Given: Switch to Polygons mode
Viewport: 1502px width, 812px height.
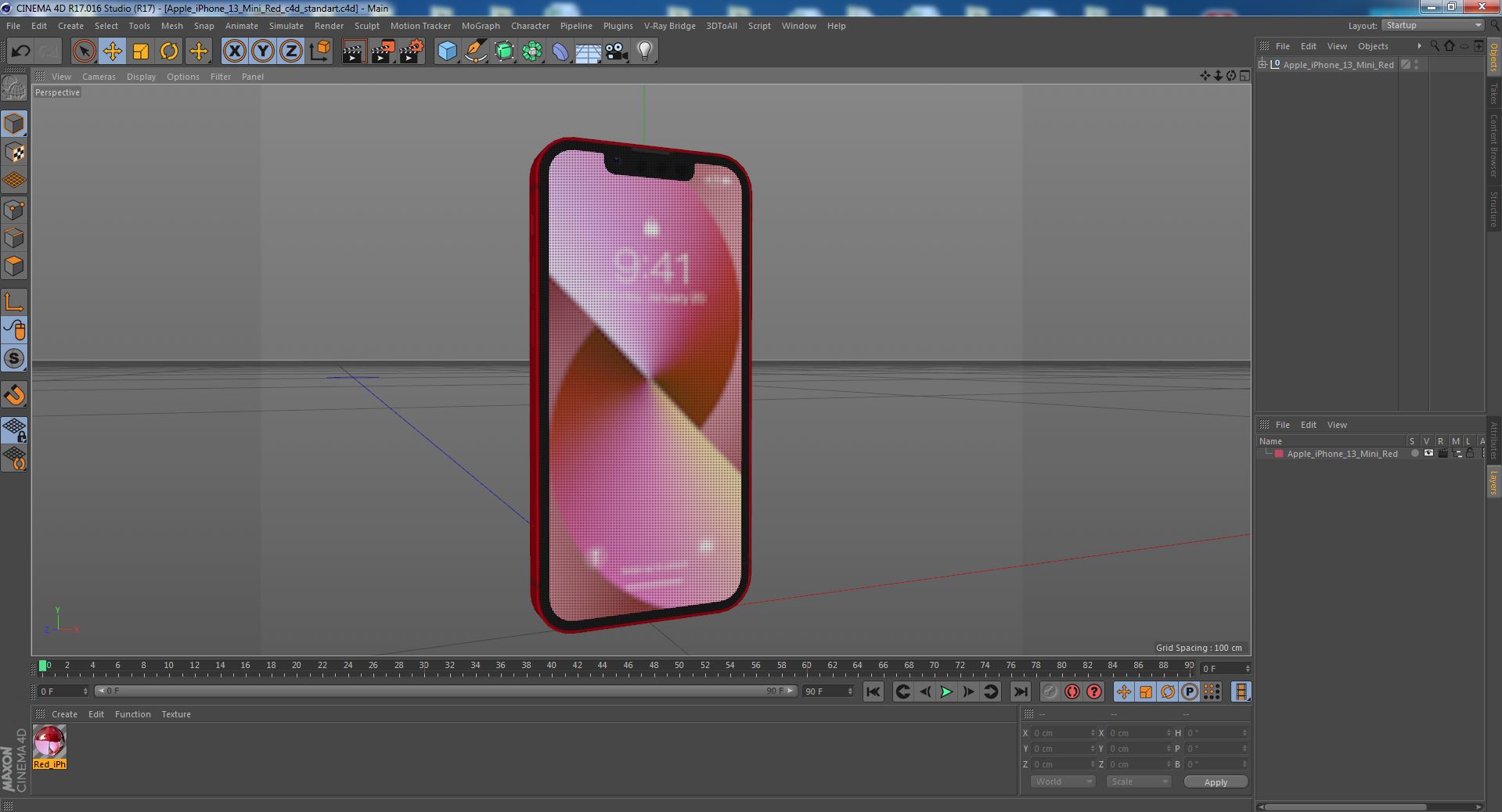Looking at the screenshot, I should tap(14, 266).
